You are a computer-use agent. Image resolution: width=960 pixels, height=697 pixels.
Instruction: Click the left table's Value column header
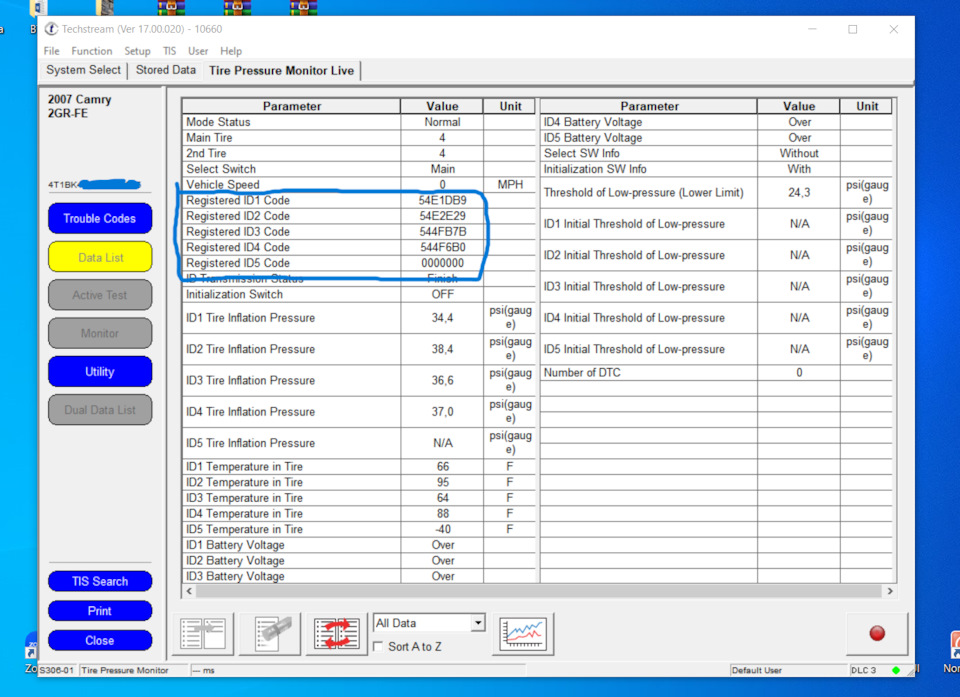tap(442, 106)
